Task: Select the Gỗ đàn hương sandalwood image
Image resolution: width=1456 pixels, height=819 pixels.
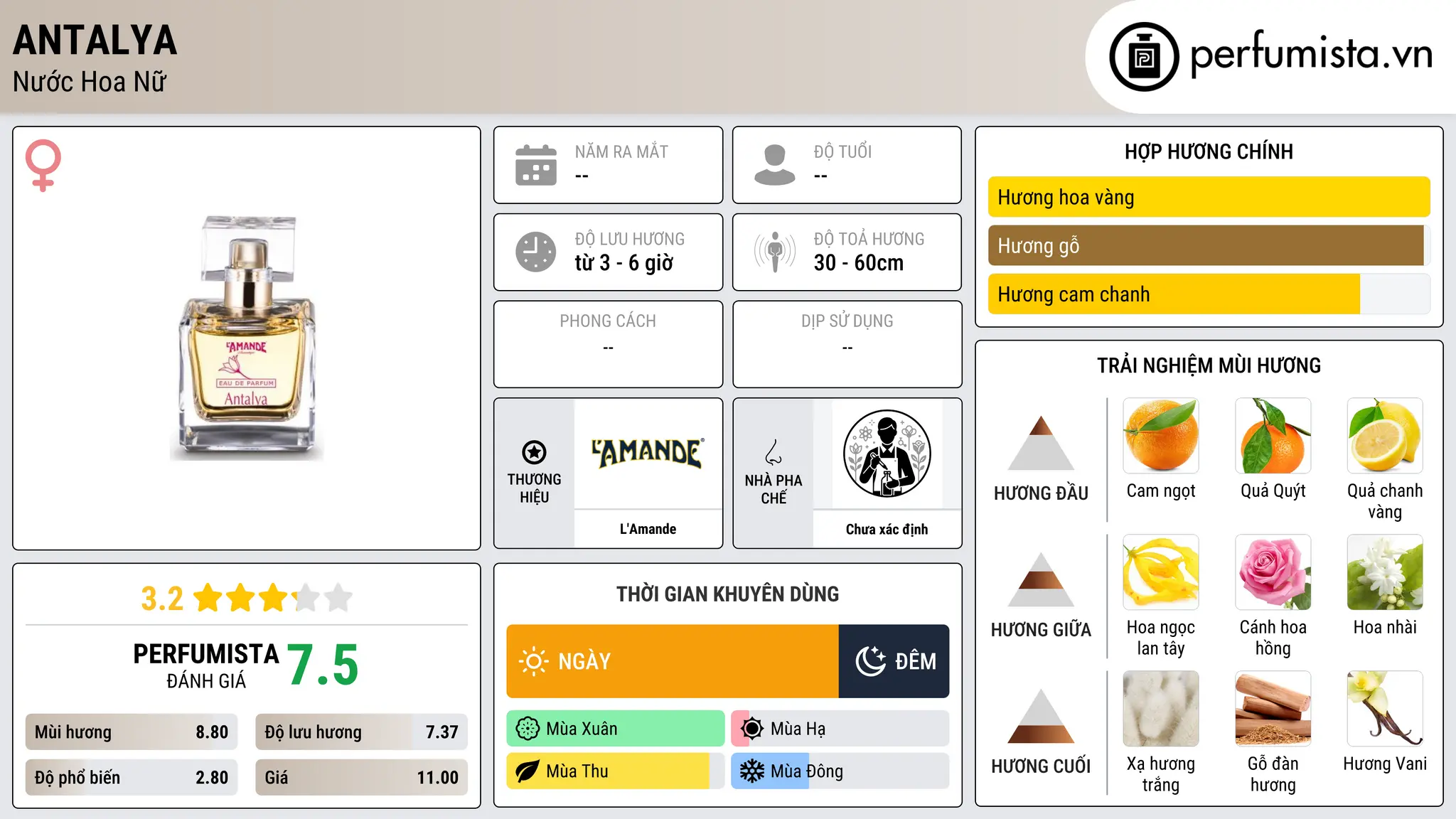Action: (1273, 709)
